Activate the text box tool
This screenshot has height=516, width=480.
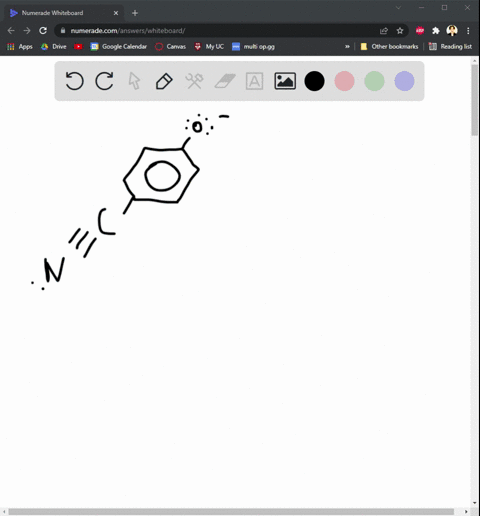[254, 81]
